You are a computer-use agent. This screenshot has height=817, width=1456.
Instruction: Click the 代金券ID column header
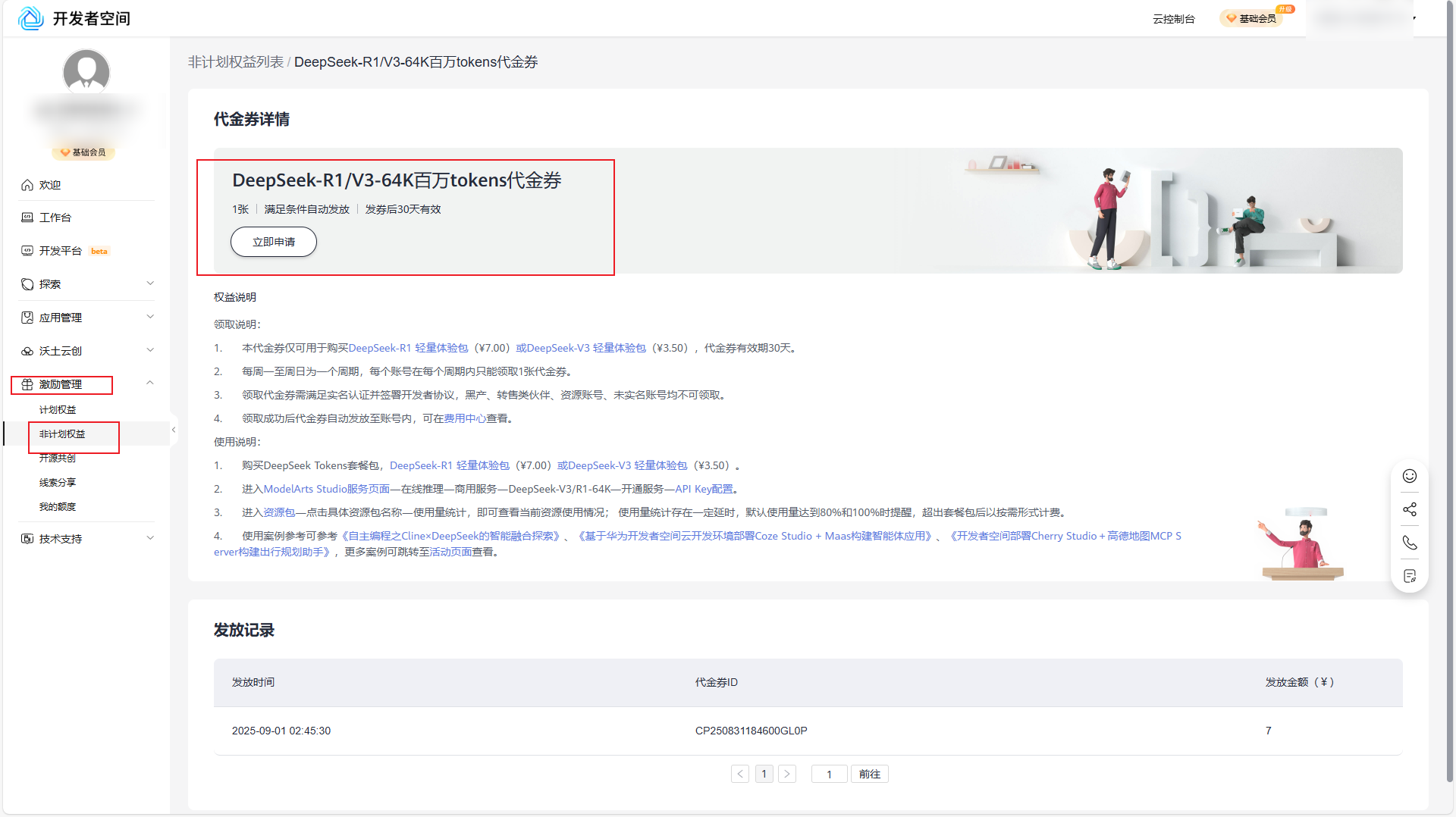(717, 682)
